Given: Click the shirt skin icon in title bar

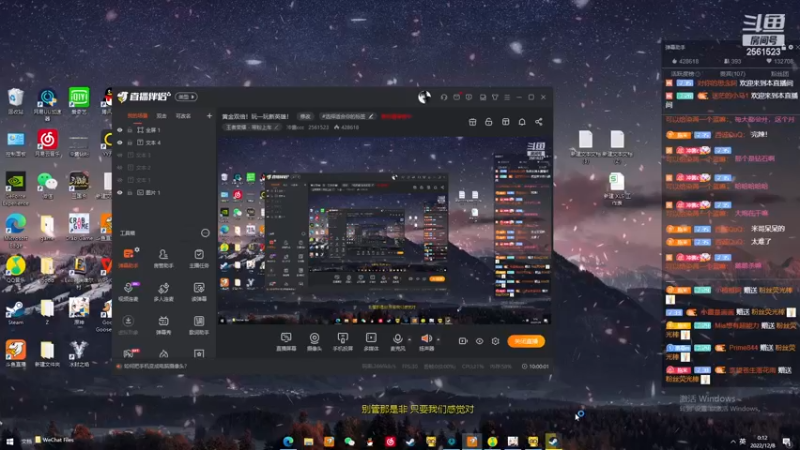Looking at the screenshot, I should [495, 97].
